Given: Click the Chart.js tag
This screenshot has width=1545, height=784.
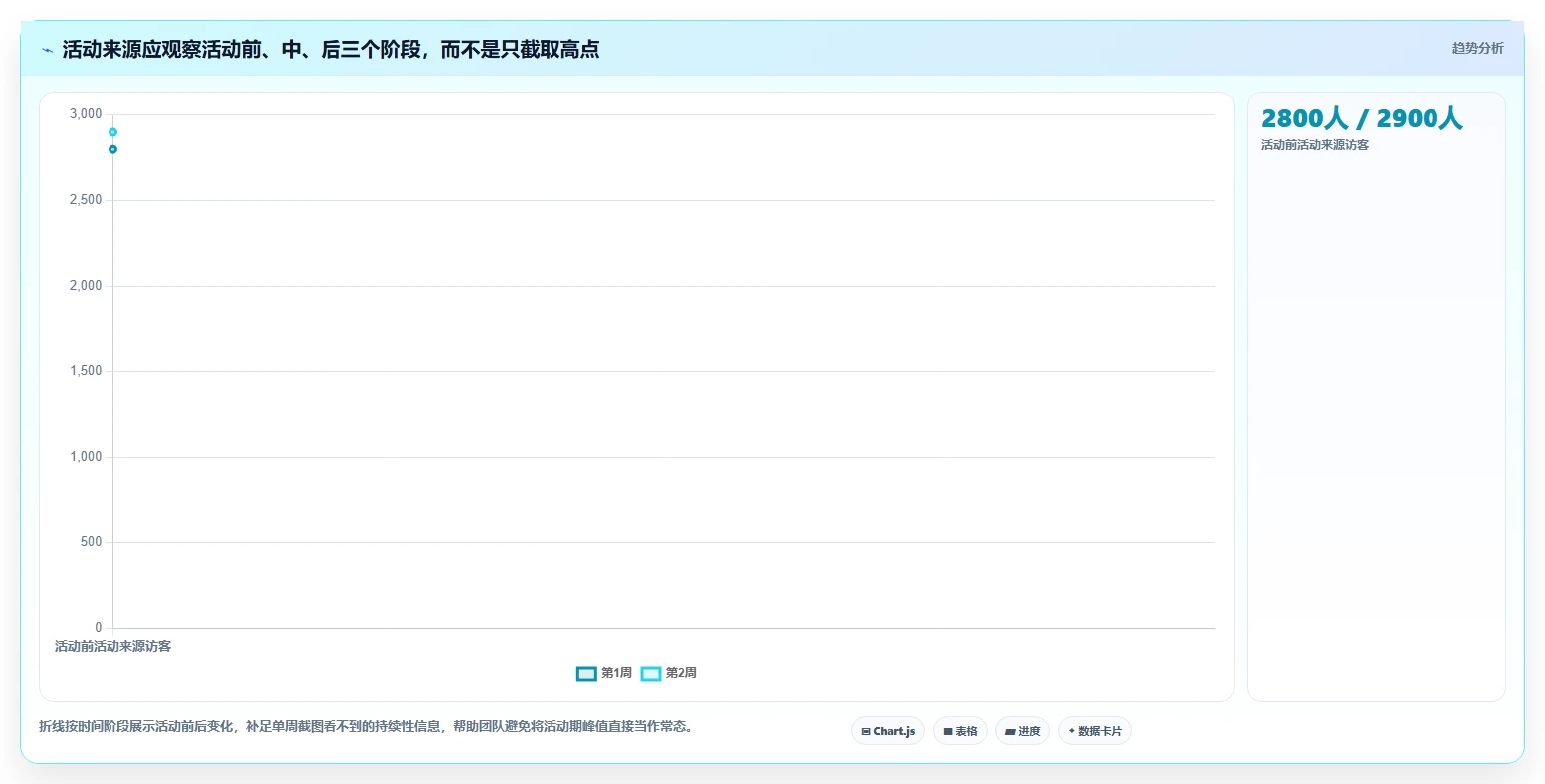Looking at the screenshot, I should click(888, 731).
